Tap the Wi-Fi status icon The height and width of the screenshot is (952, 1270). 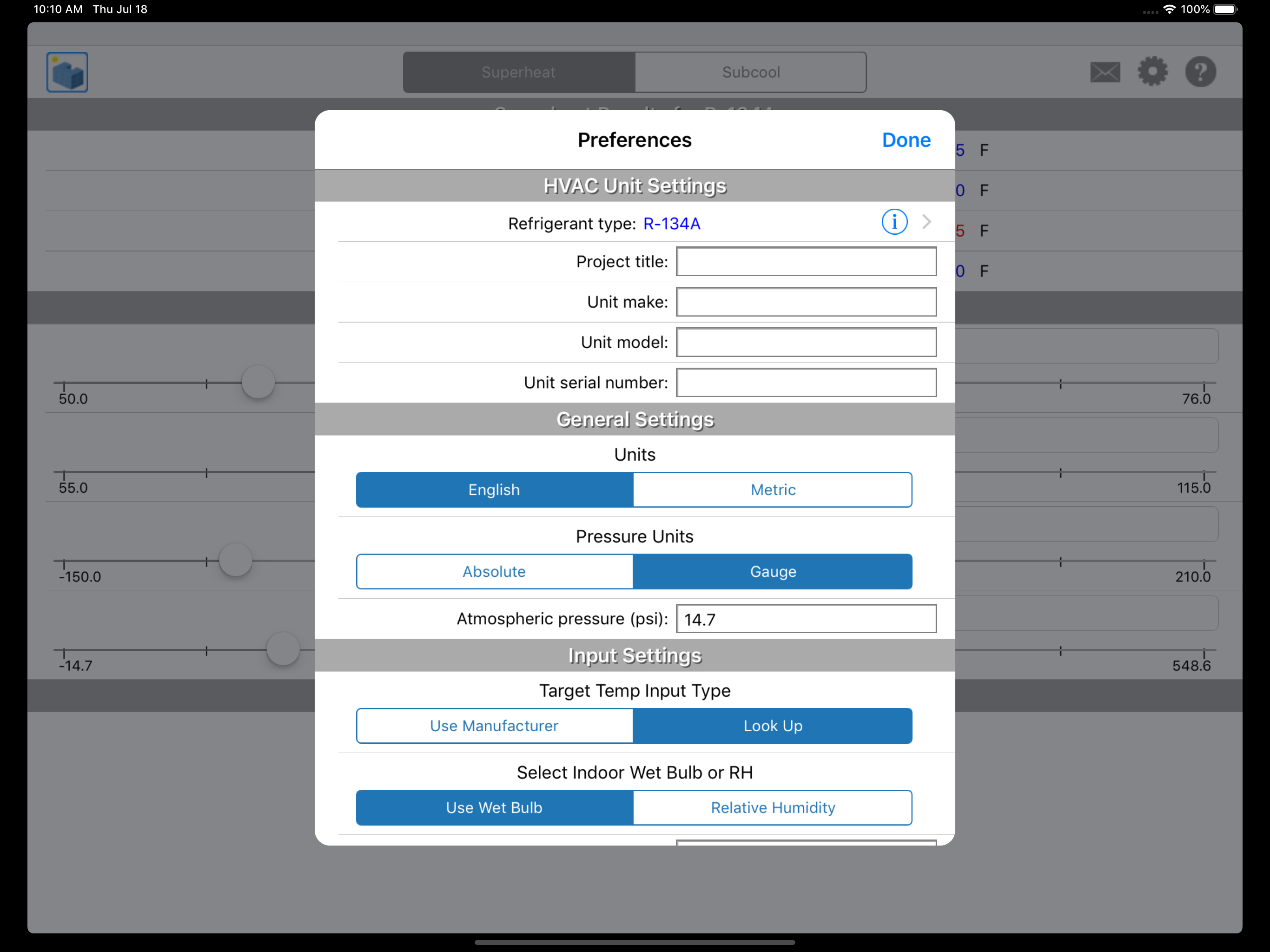tap(1169, 9)
